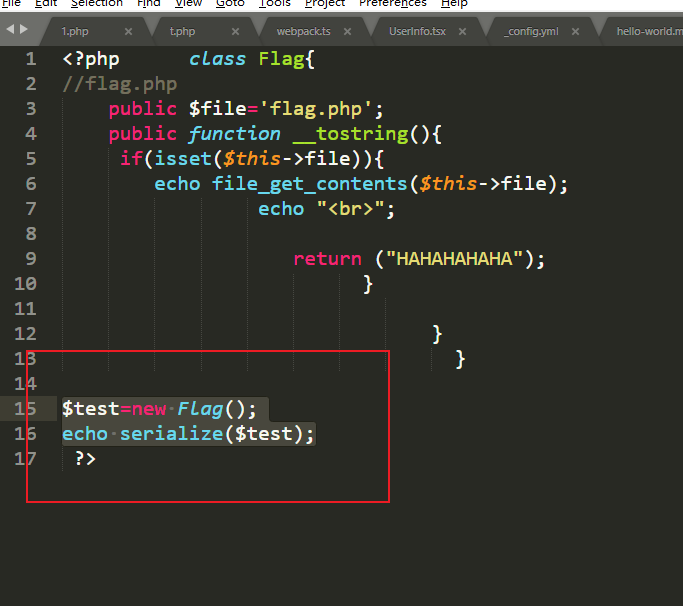The image size is (683, 606).
Task: Click the class name 'Flag{' on line 1
Action: coord(286,59)
